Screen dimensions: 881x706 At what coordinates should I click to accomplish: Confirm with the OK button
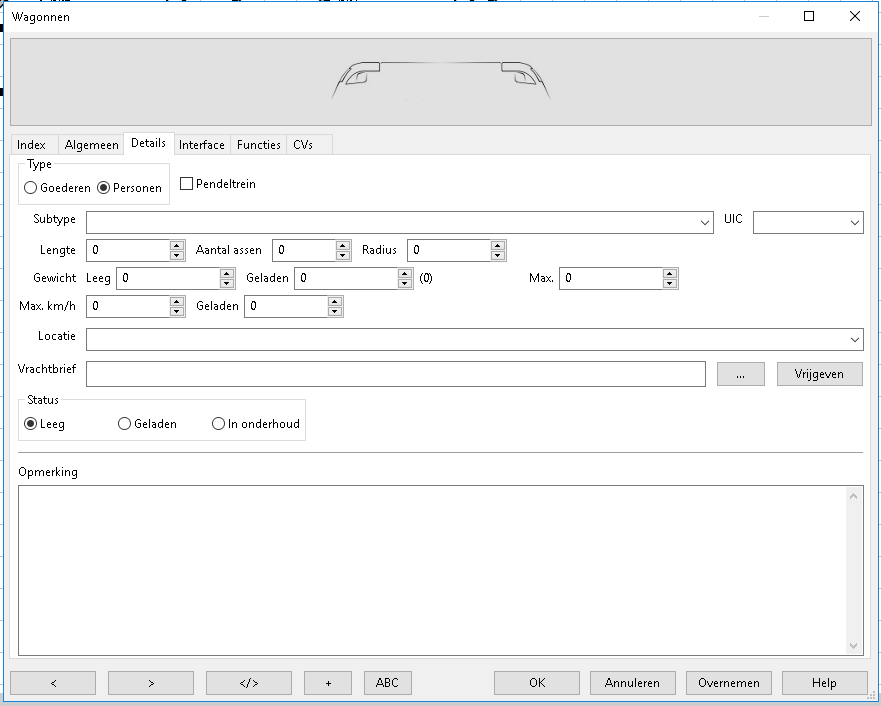[537, 683]
